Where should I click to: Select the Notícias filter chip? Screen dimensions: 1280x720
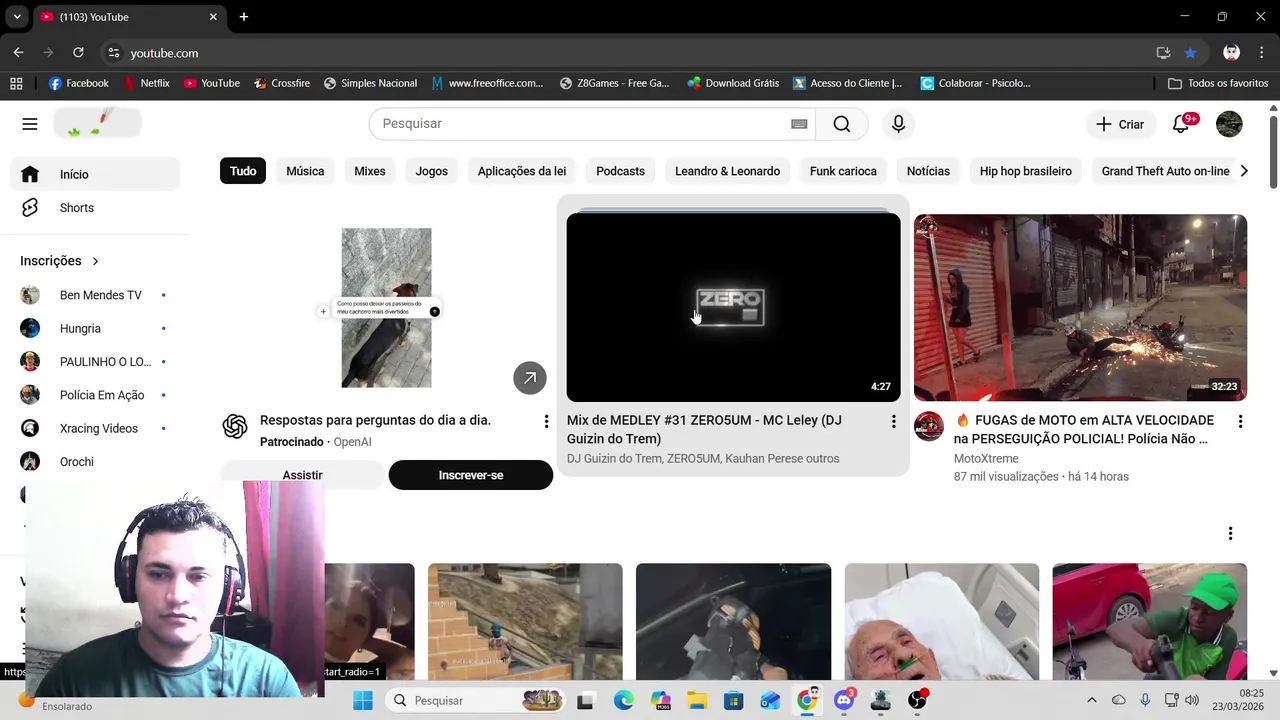[928, 171]
